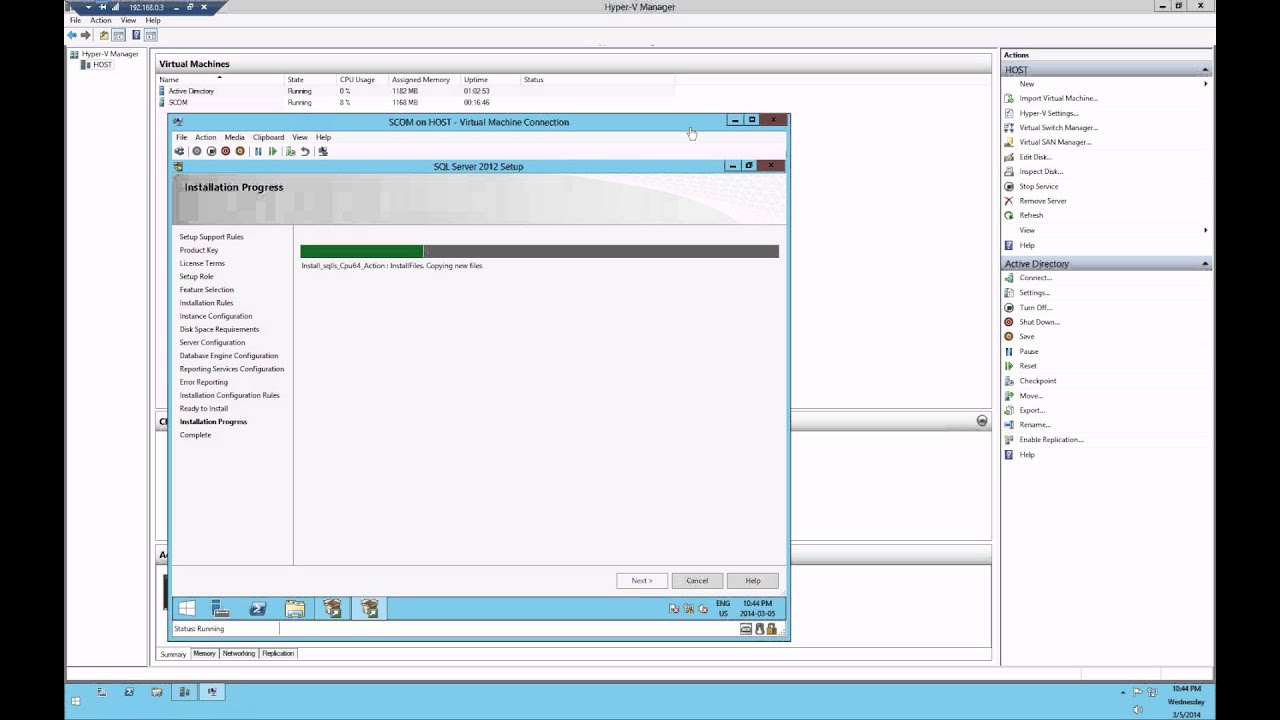The width and height of the screenshot is (1280, 720).
Task: Click Next in SQL Server Setup
Action: pyautogui.click(x=641, y=581)
